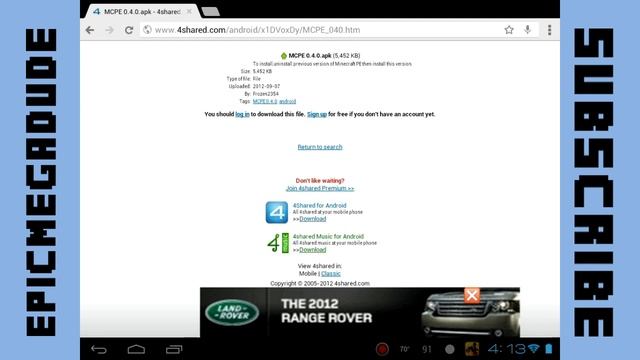Close the Range Rover ad banner

point(472,295)
